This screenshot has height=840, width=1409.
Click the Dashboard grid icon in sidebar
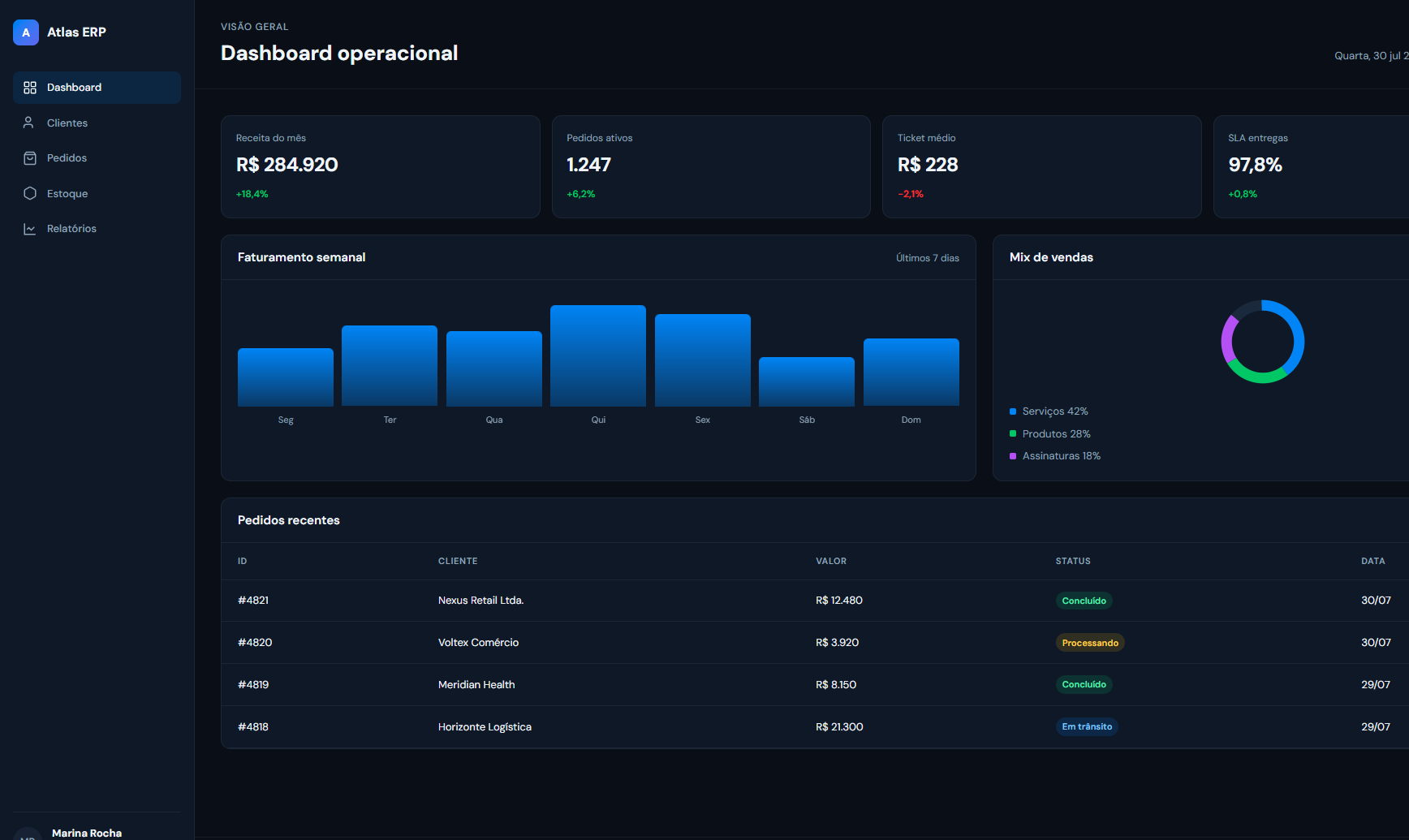coord(30,88)
